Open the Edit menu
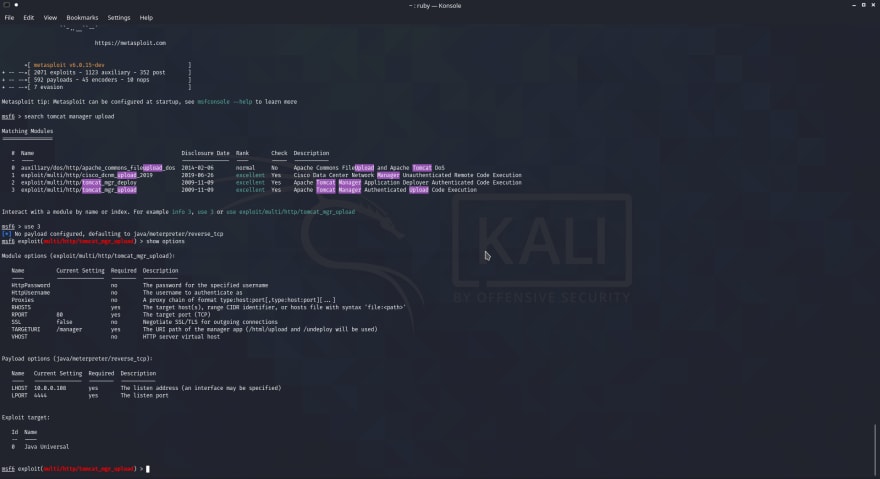This screenshot has height=479, width=880. click(x=29, y=17)
